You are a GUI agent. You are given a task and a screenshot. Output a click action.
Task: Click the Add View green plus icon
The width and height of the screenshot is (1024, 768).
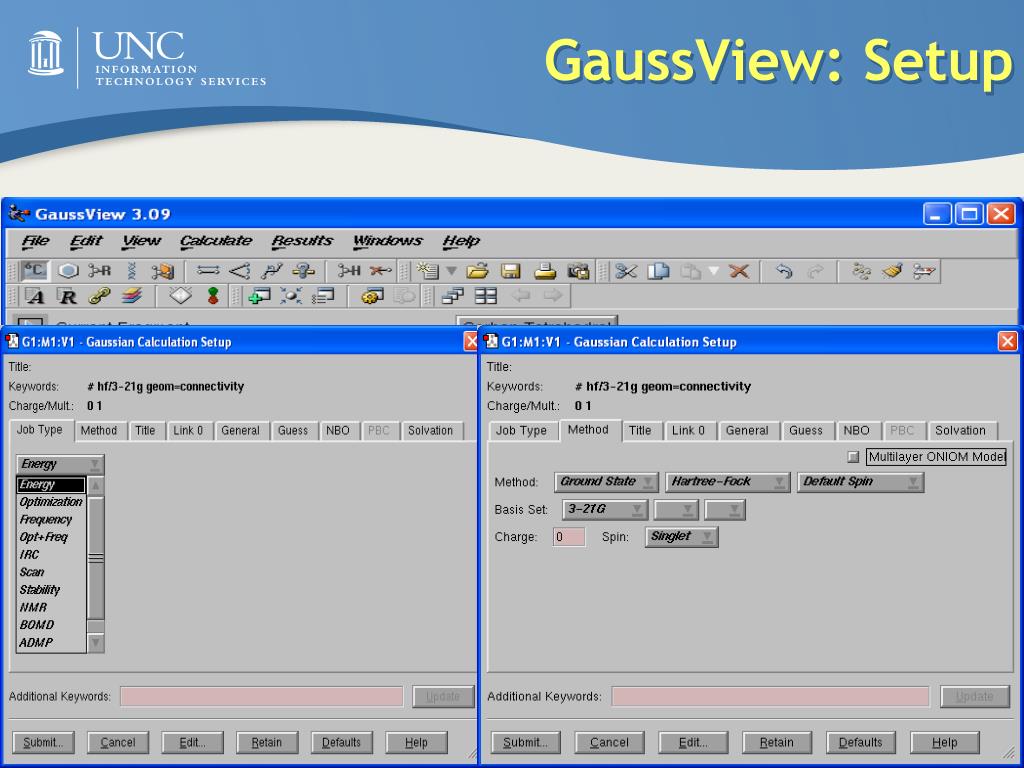tap(259, 296)
